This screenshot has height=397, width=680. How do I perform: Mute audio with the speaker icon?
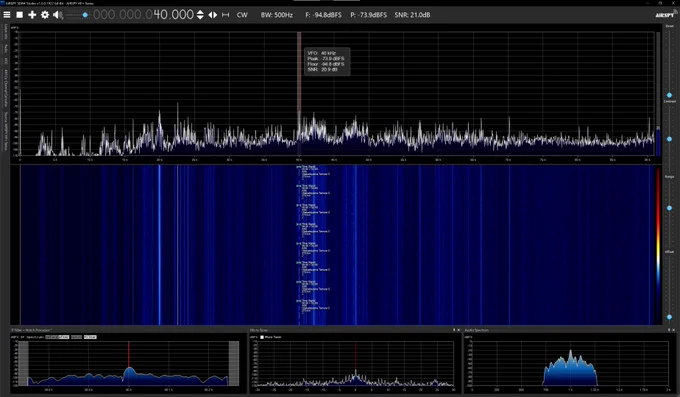58,15
